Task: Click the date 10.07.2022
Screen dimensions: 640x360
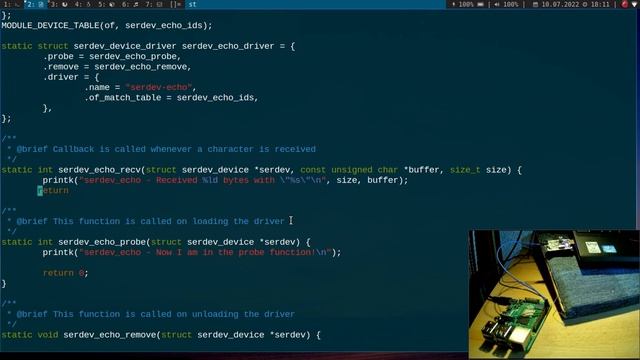Action: coord(560,4)
